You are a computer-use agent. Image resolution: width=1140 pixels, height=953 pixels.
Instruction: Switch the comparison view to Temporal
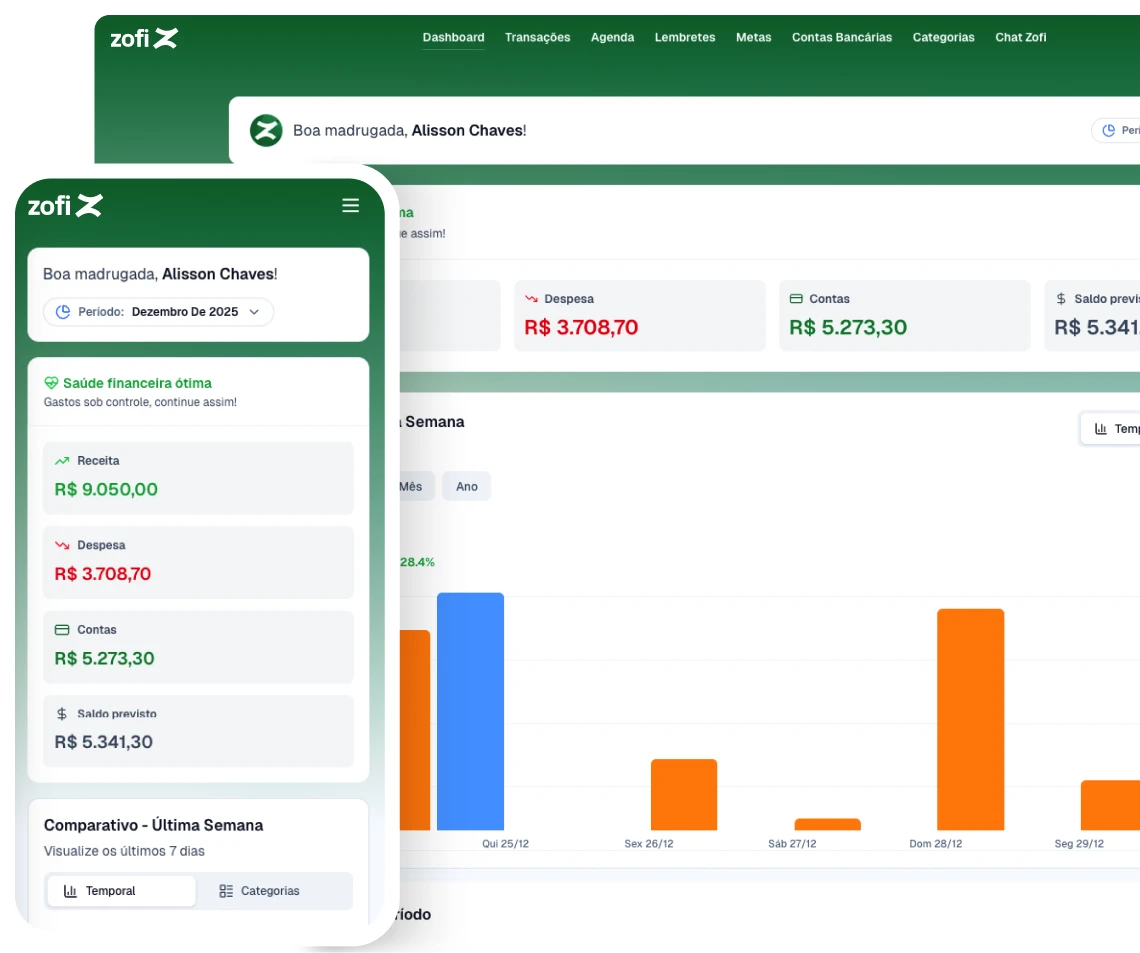[x=121, y=891]
